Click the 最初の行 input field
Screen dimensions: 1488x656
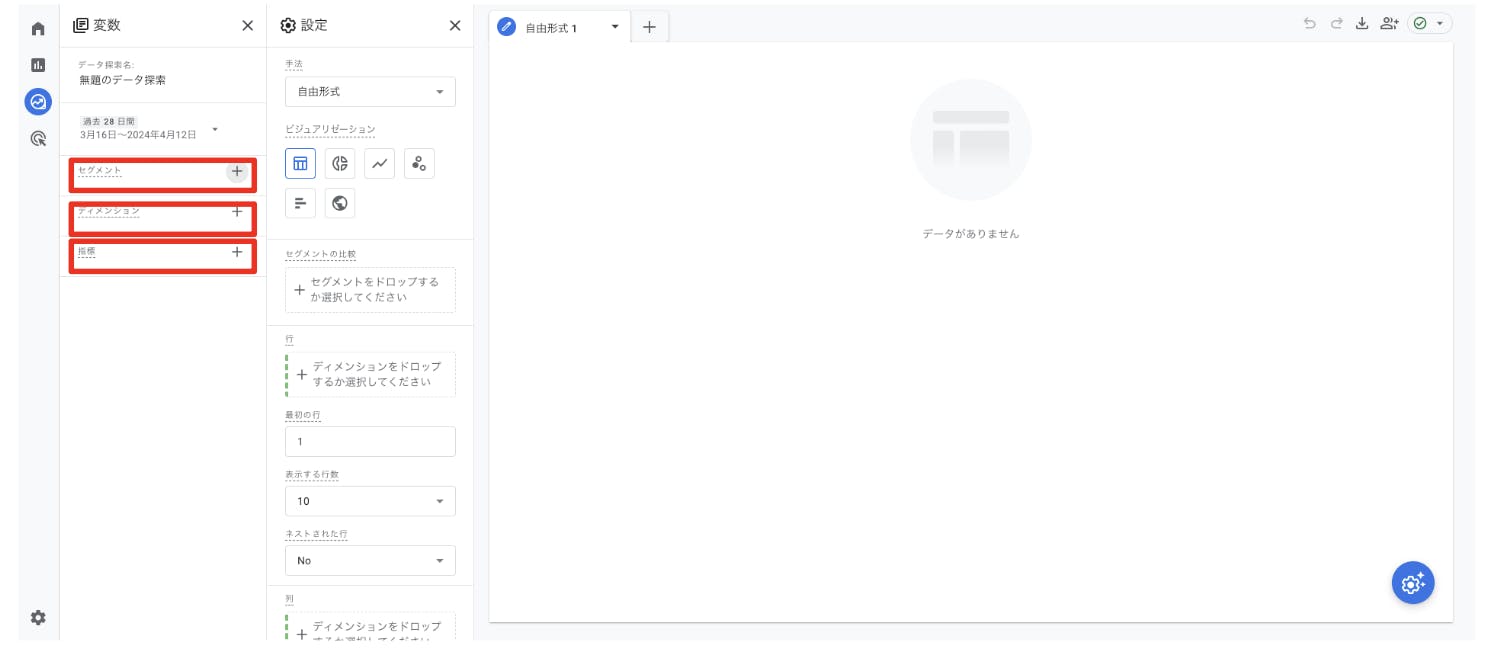point(370,442)
